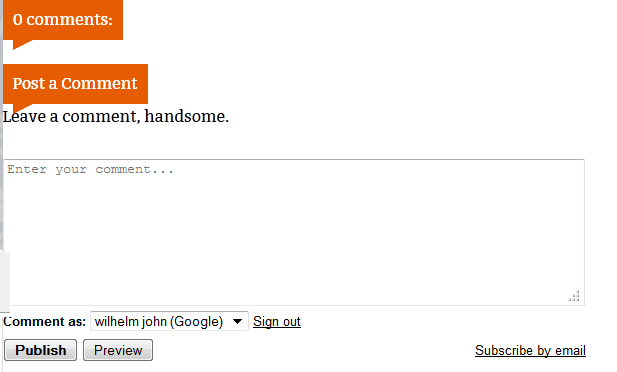Viewport: 617px width, 372px height.
Task: Click the Publish button
Action: [x=41, y=350]
